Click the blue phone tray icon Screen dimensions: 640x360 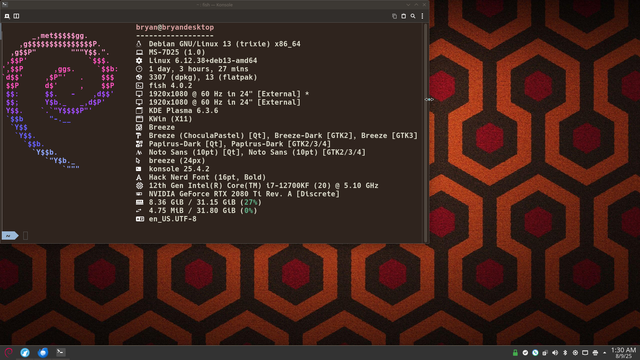point(535,353)
